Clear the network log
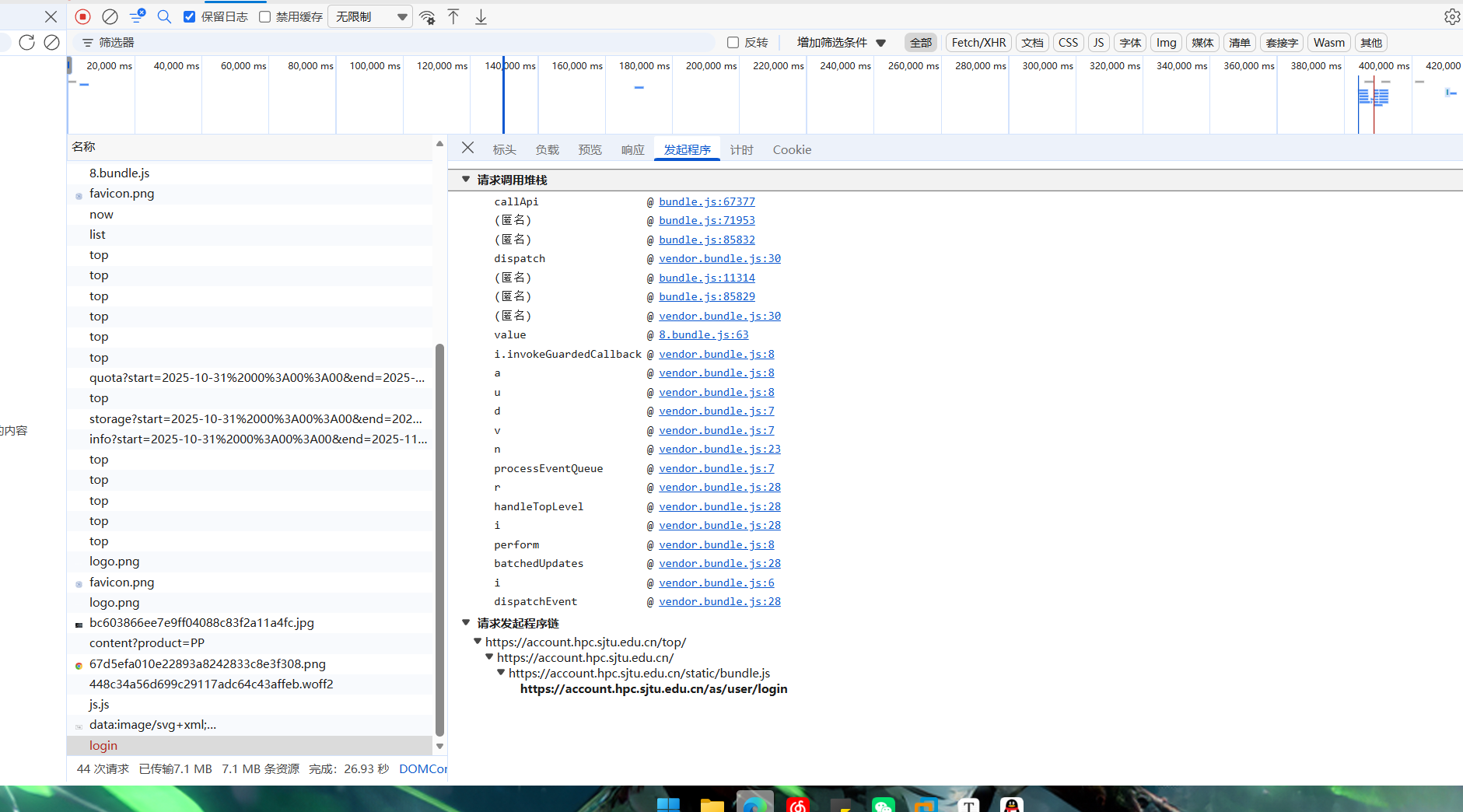Viewport: 1463px width, 812px height. [x=110, y=16]
